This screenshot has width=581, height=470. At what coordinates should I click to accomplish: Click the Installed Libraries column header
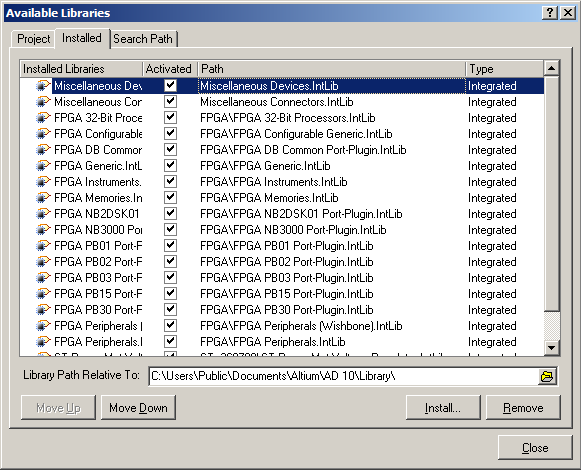click(81, 69)
